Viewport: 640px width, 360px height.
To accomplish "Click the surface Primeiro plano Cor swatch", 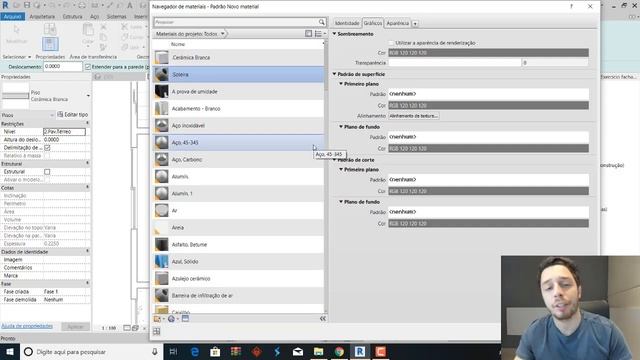I will (x=489, y=105).
